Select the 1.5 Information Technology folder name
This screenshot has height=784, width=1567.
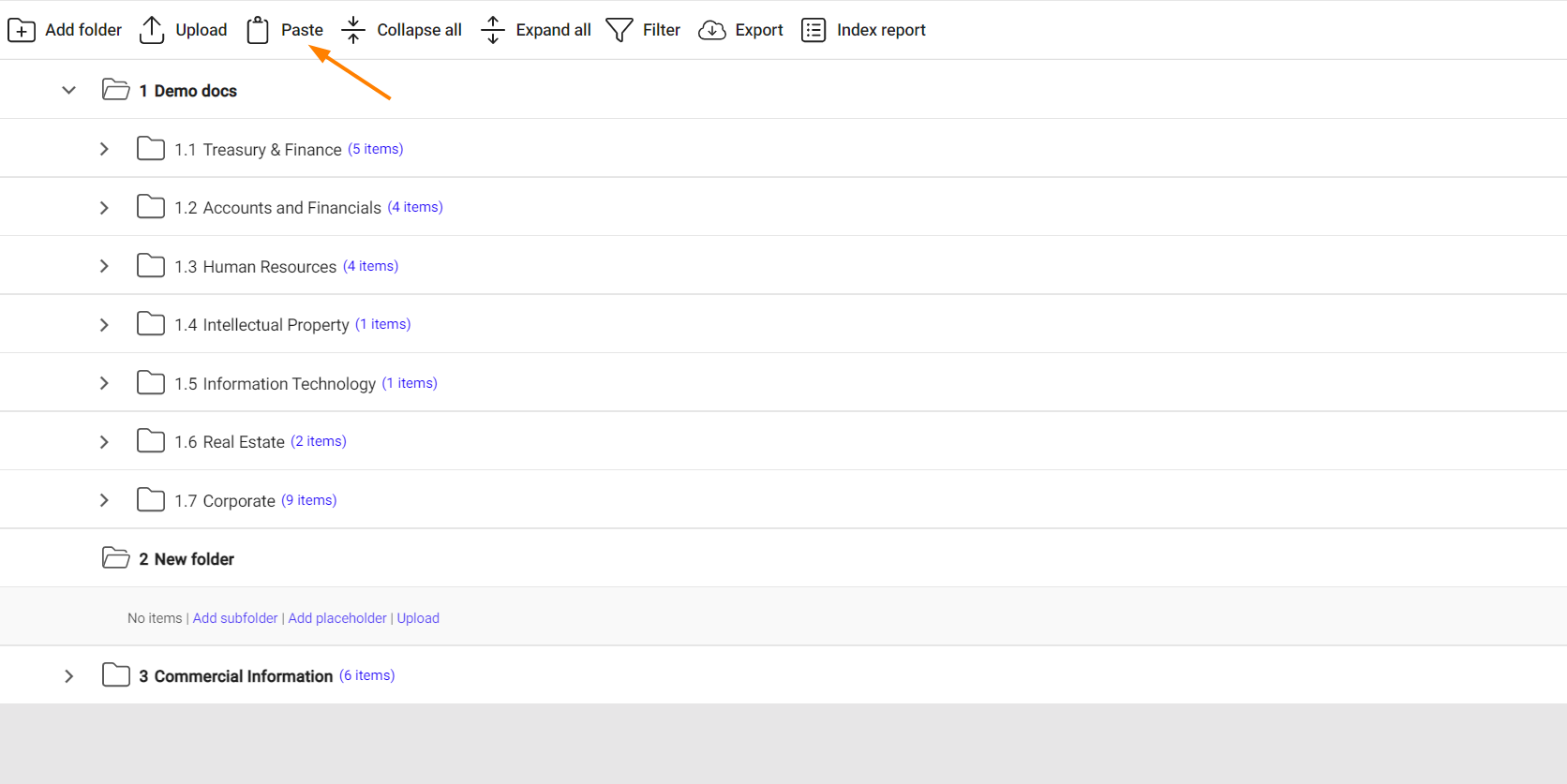pos(275,384)
